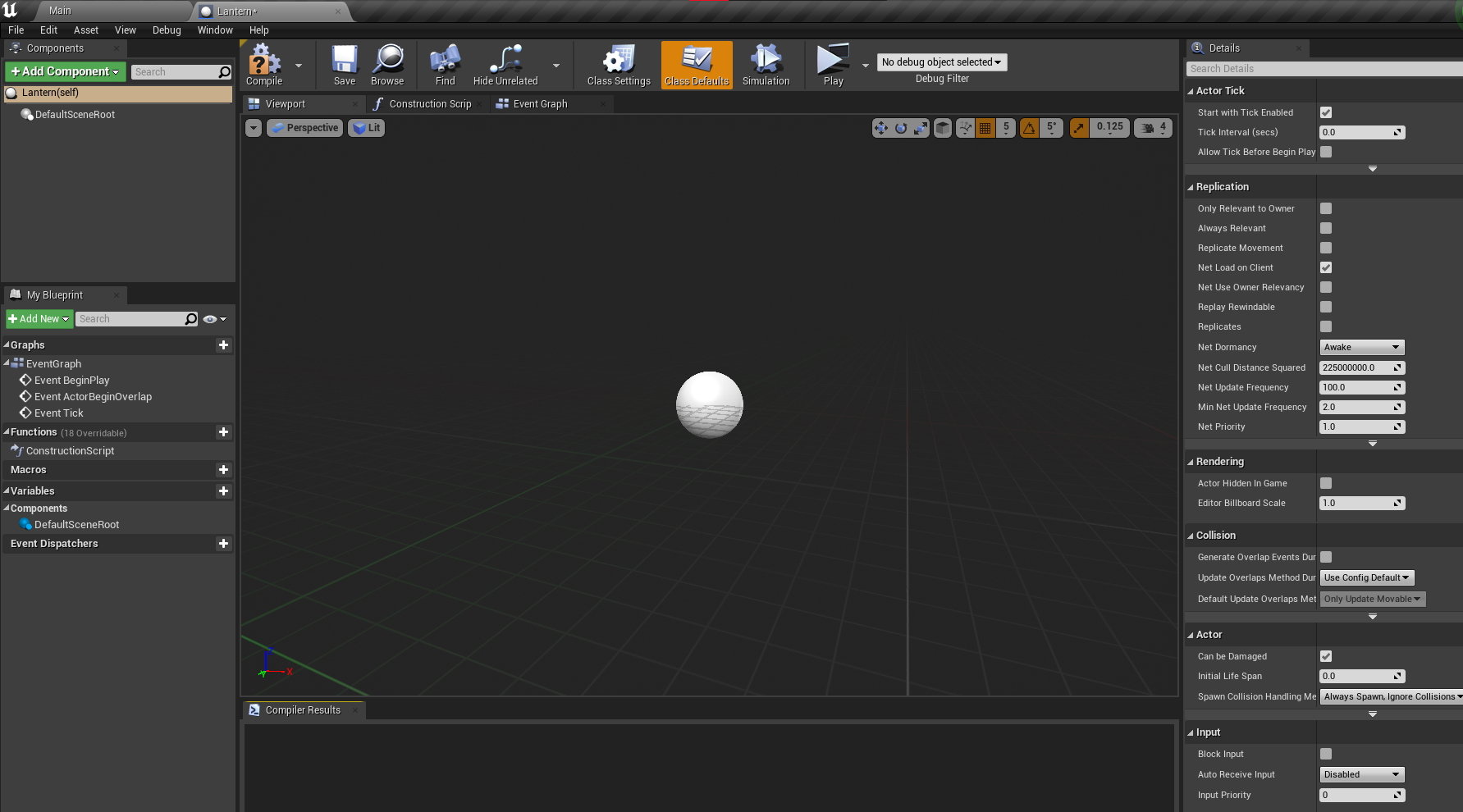The image size is (1463, 812).
Task: Click the Search Details input field
Action: pos(1321,69)
